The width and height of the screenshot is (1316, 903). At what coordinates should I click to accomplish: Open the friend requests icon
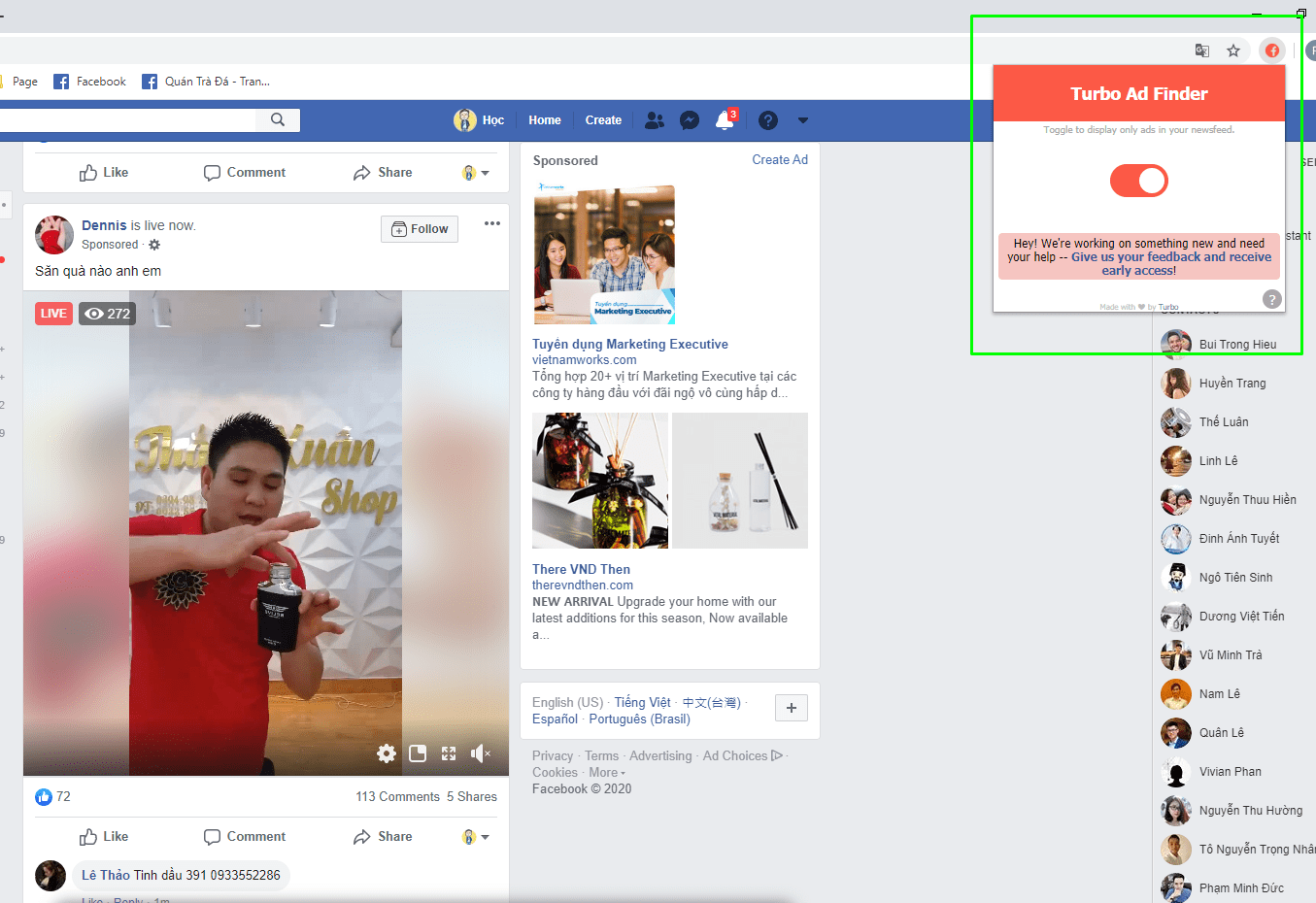[654, 119]
